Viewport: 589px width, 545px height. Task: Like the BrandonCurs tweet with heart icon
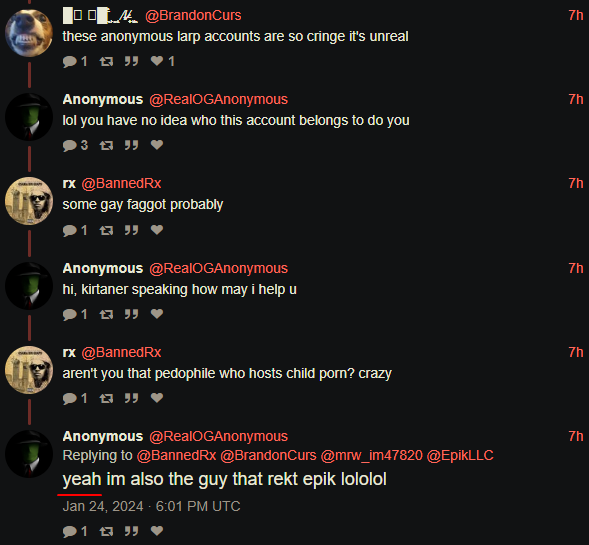pos(157,61)
